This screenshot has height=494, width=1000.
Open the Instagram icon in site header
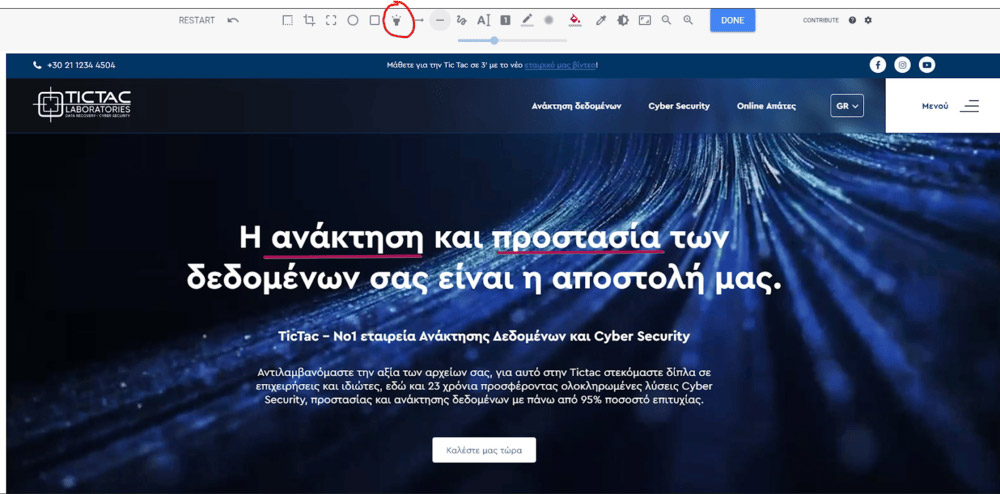point(902,65)
